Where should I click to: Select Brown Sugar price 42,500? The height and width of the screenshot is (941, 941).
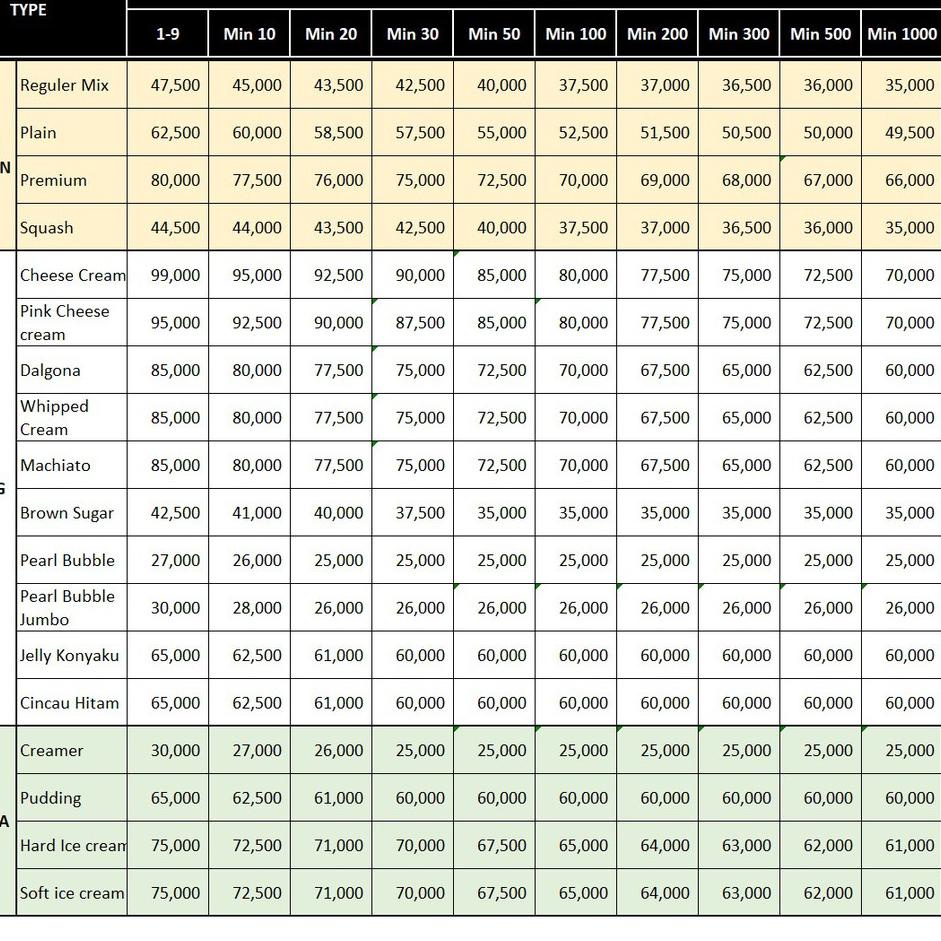tap(168, 513)
